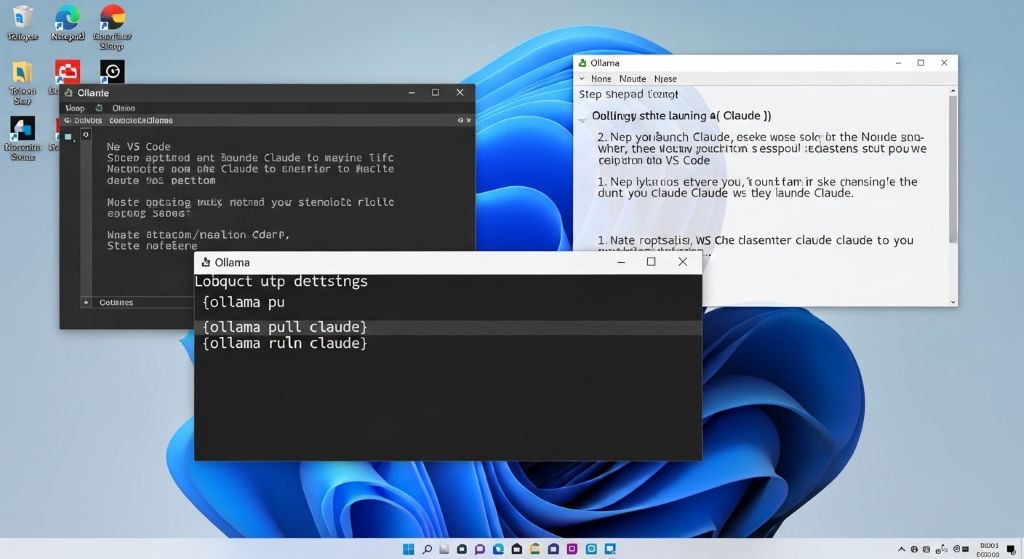Click the green icon in dark window menu bar
This screenshot has width=1024, height=559.
pyautogui.click(x=99, y=108)
